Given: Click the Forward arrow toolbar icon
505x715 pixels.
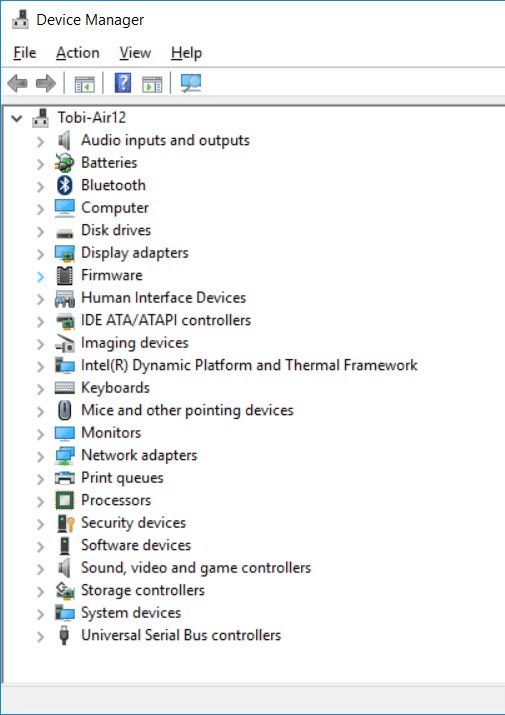Looking at the screenshot, I should click(46, 83).
